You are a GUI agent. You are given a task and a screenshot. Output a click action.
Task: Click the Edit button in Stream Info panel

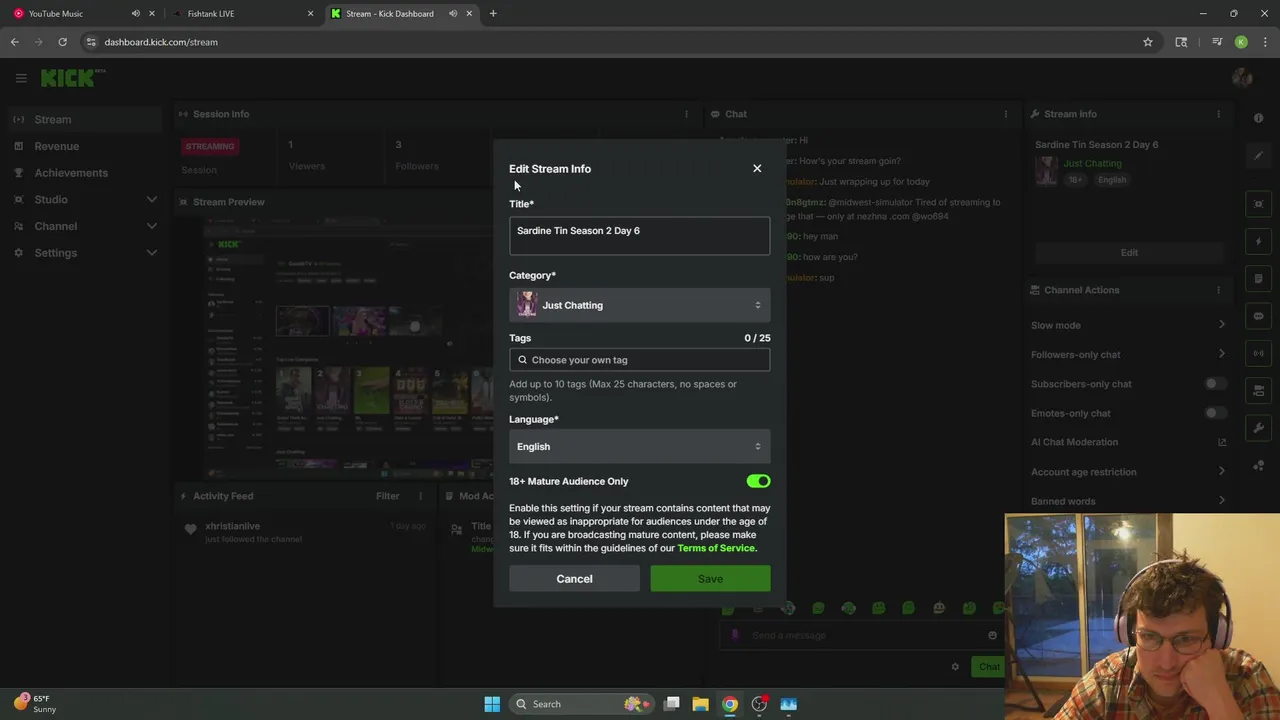click(1129, 252)
